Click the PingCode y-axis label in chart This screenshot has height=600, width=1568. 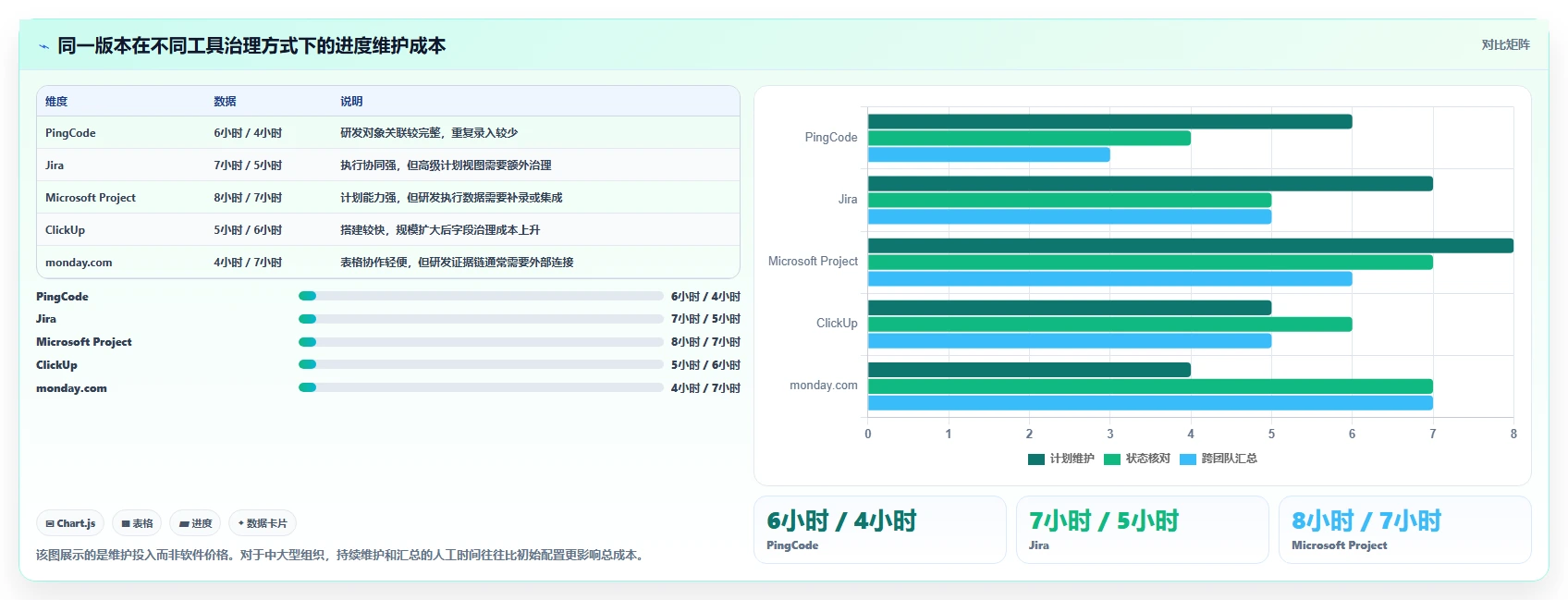pos(831,138)
